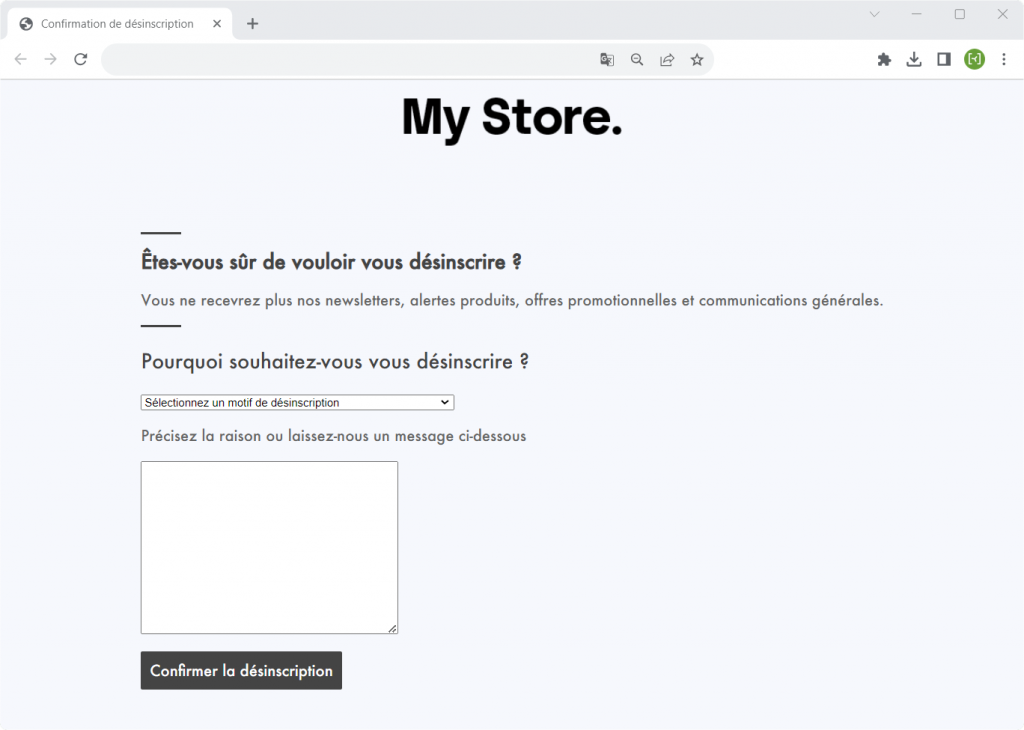Viewport: 1024px width, 730px height.
Task: Go forward to the next page
Action: pyautogui.click(x=50, y=59)
